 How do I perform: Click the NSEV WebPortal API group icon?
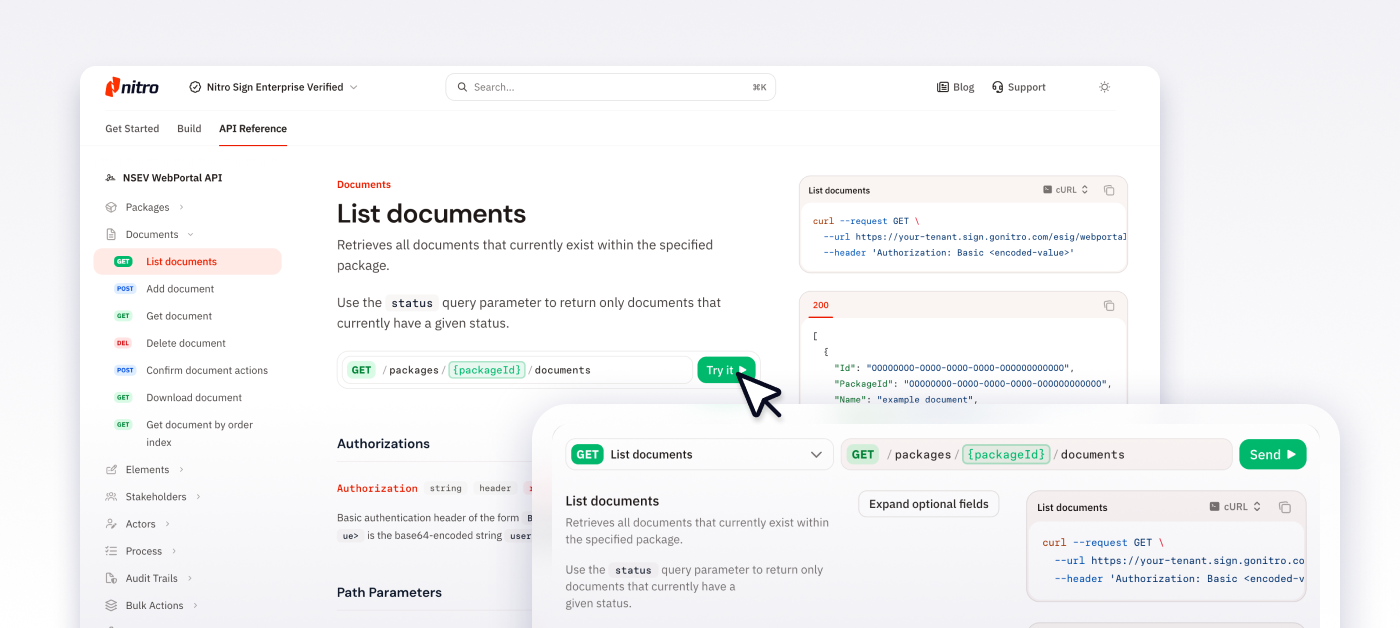111,178
